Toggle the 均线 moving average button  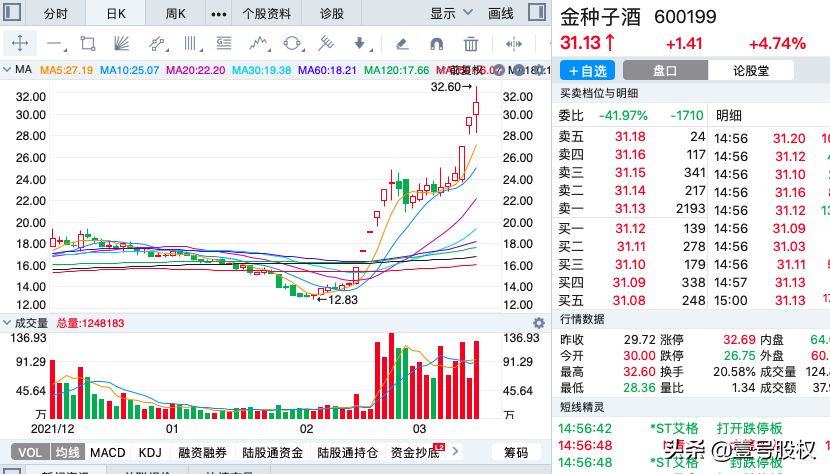pyautogui.click(x=67, y=452)
